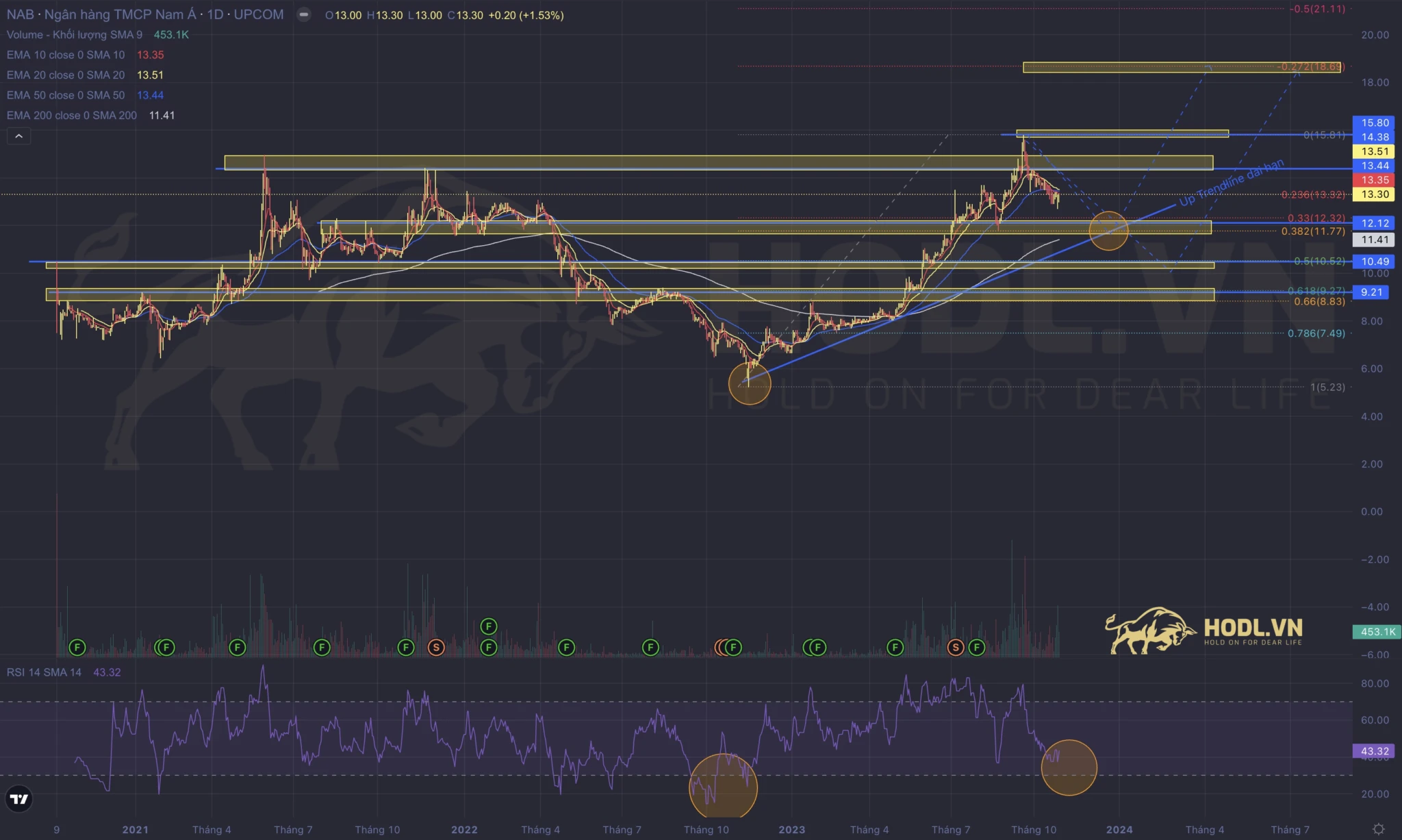1402x840 pixels.
Task: Click the 15.80 blue price label
Action: click(x=1375, y=123)
